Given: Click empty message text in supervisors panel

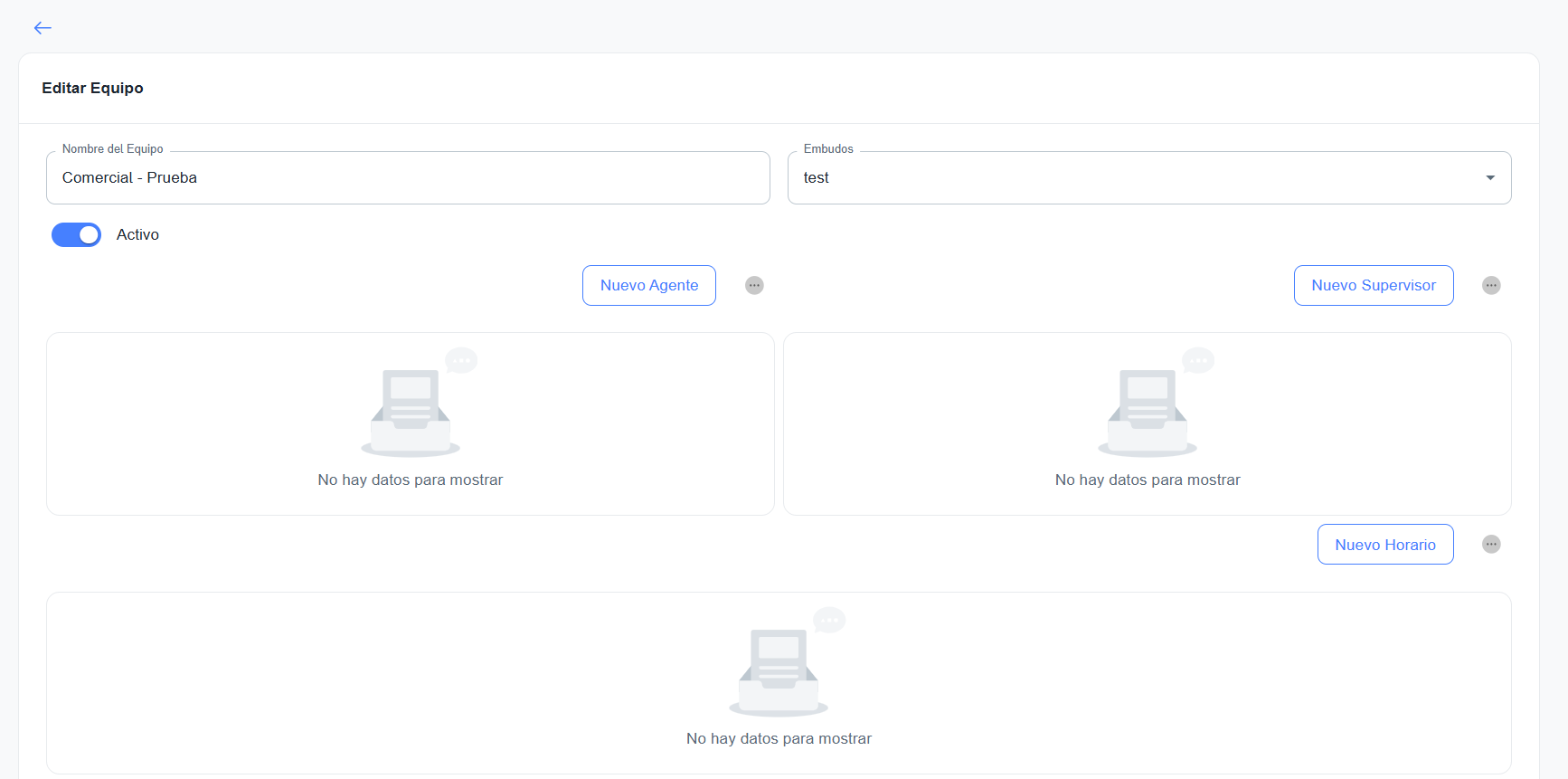Looking at the screenshot, I should (x=1148, y=480).
